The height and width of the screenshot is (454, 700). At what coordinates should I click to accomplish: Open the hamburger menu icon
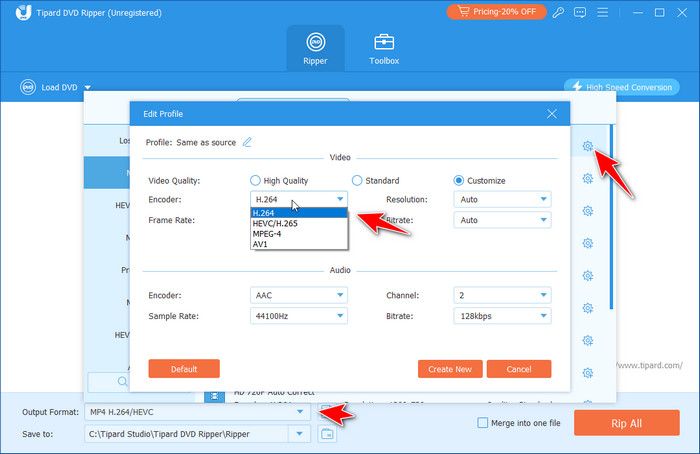coord(603,12)
